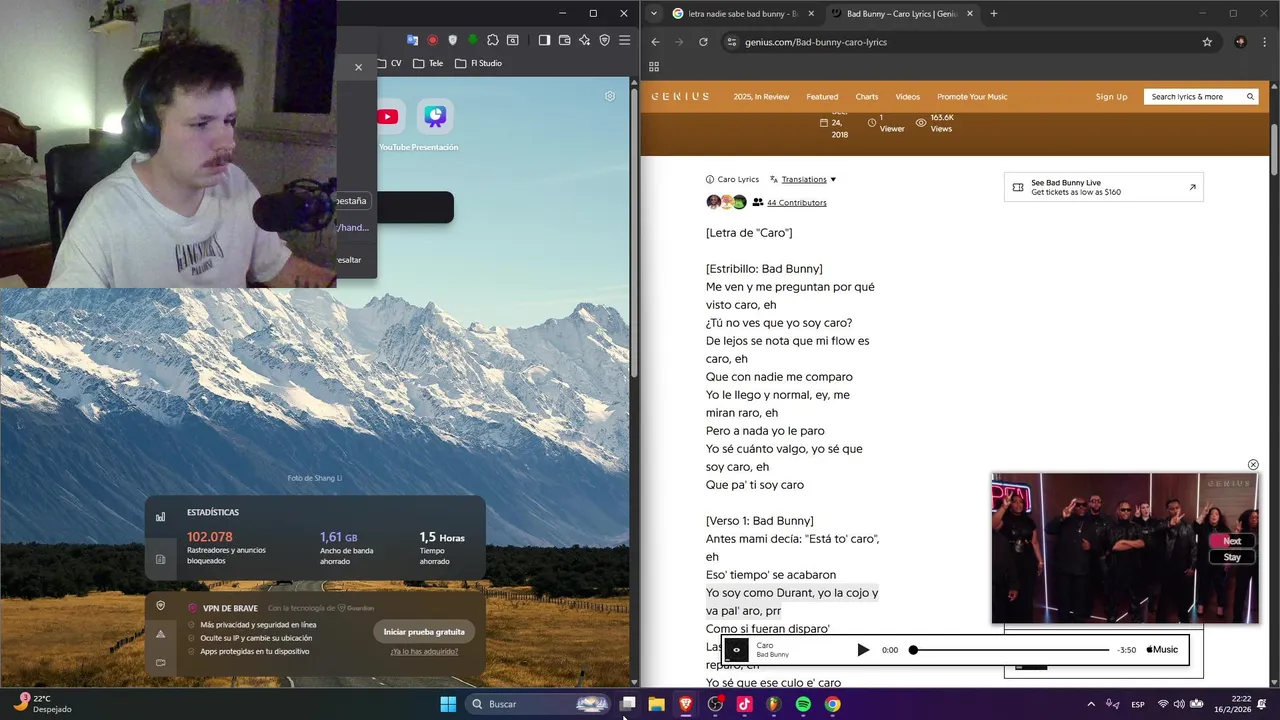
Task: Open TikTok from the taskbar
Action: tap(744, 704)
